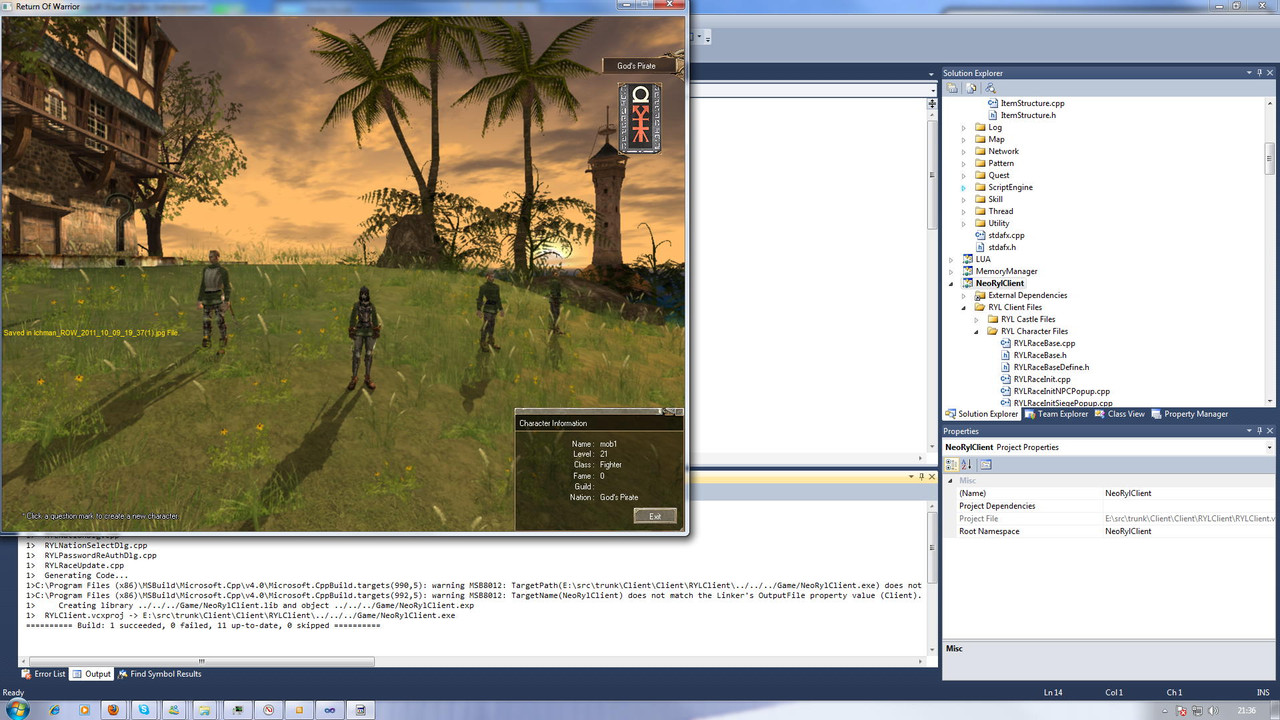
Task: Click the nation emblem in the game window
Action: (x=640, y=118)
